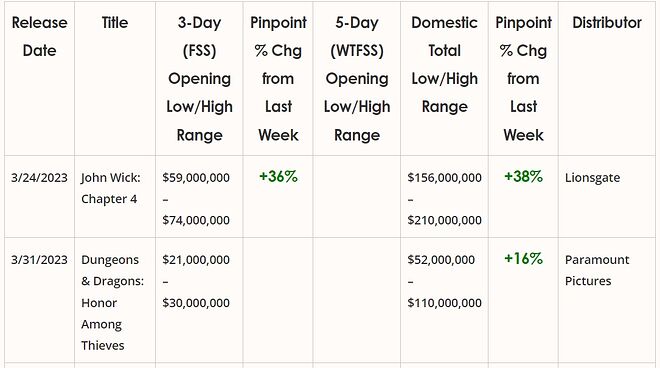Select Dungeons & Dragons: Honor Among Thieves
660x368 pixels.
pos(112,303)
